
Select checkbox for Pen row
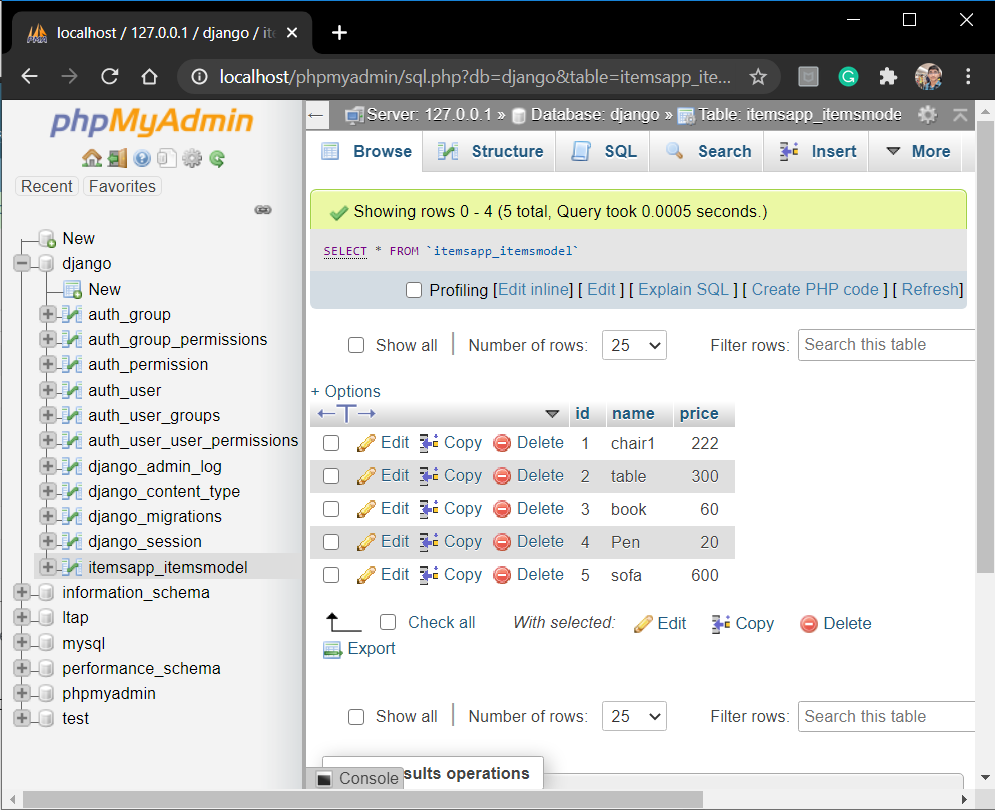point(331,542)
